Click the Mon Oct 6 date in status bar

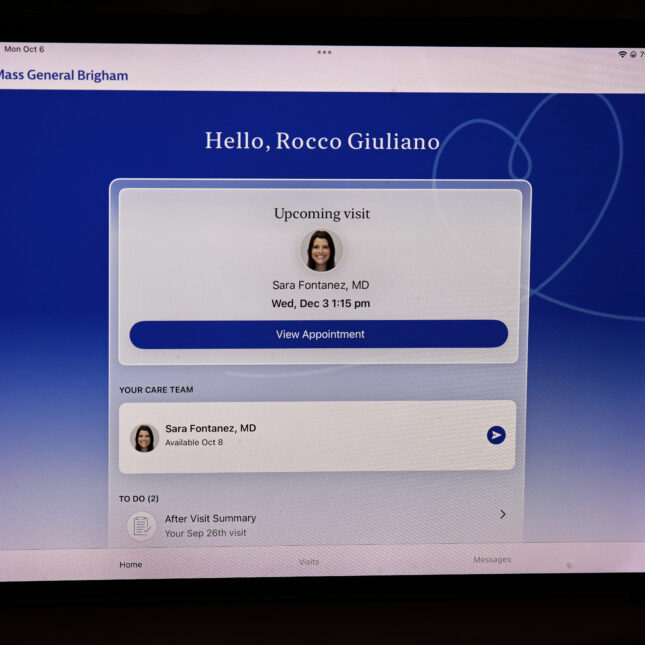click(24, 49)
